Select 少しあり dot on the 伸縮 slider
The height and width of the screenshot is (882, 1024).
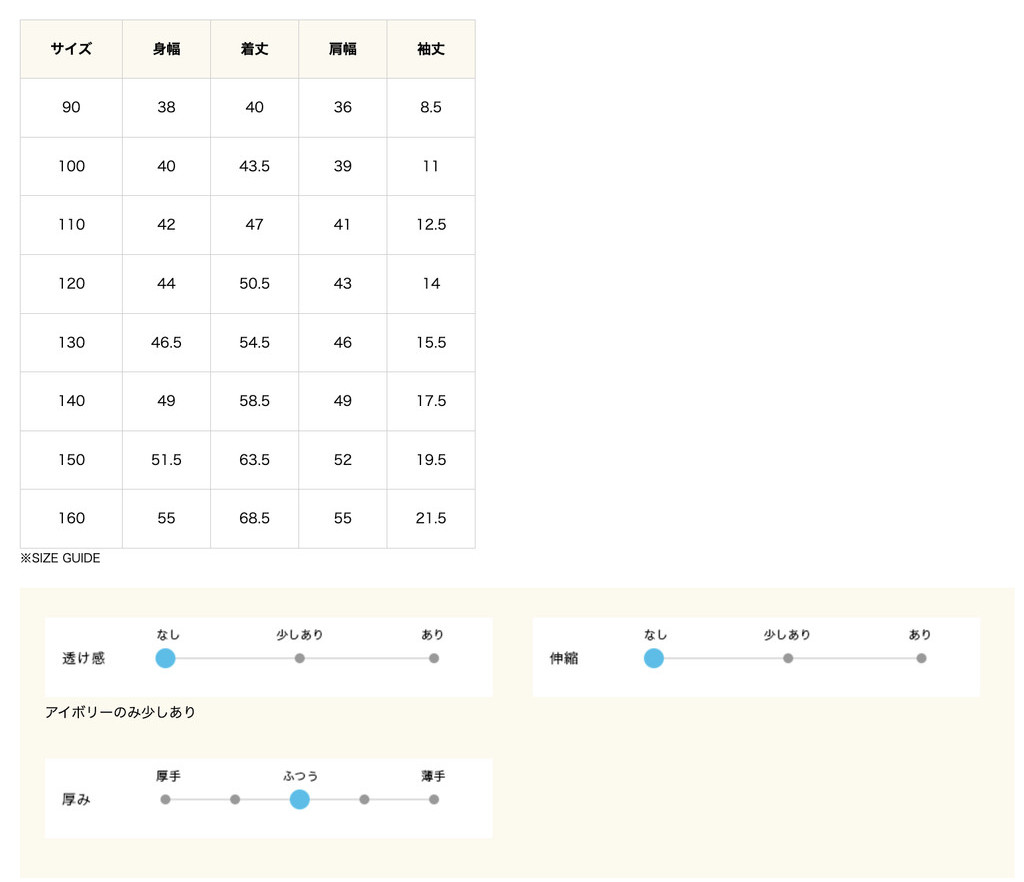pyautogui.click(x=788, y=658)
